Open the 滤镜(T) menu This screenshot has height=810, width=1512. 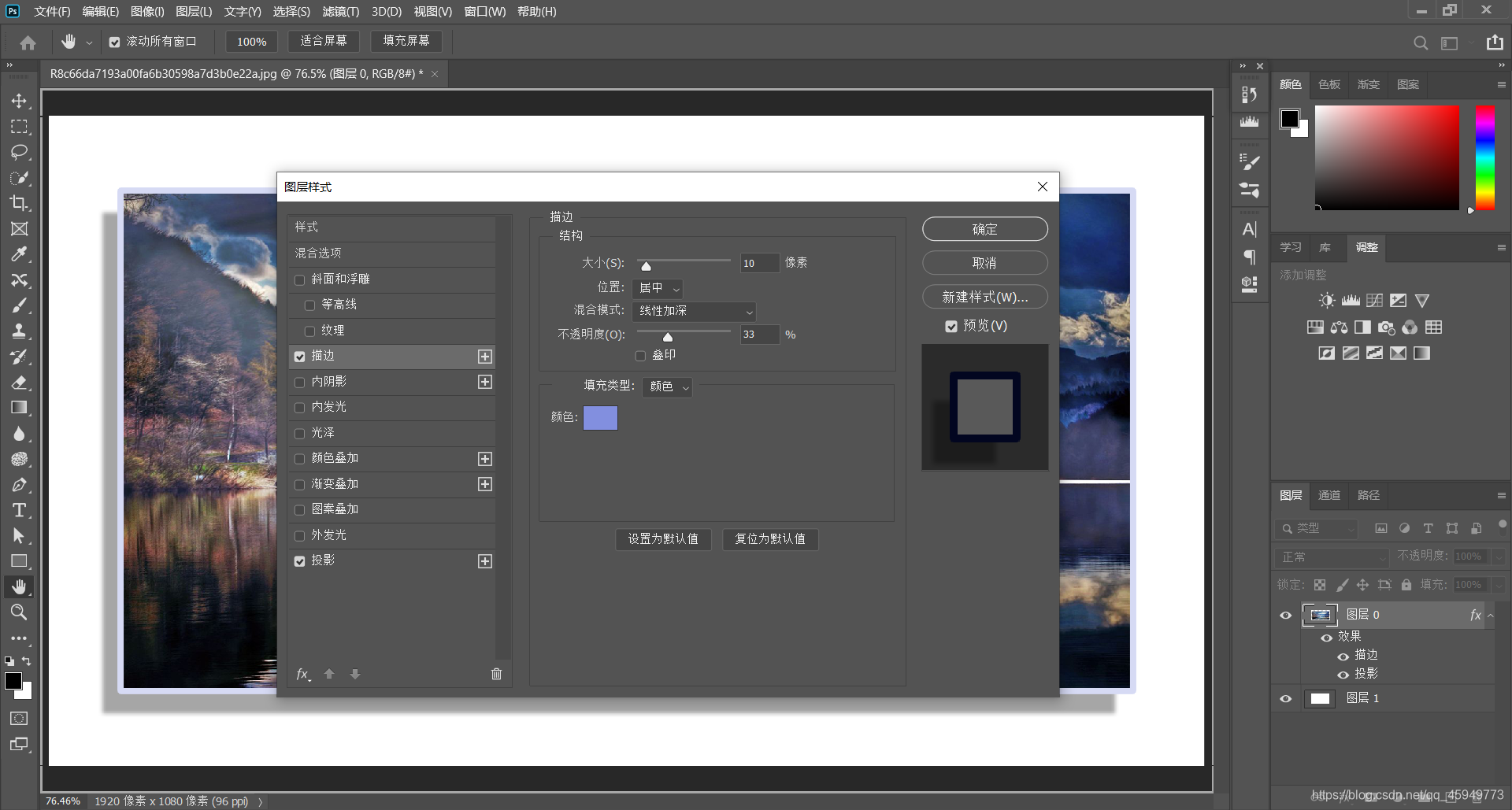pyautogui.click(x=340, y=11)
